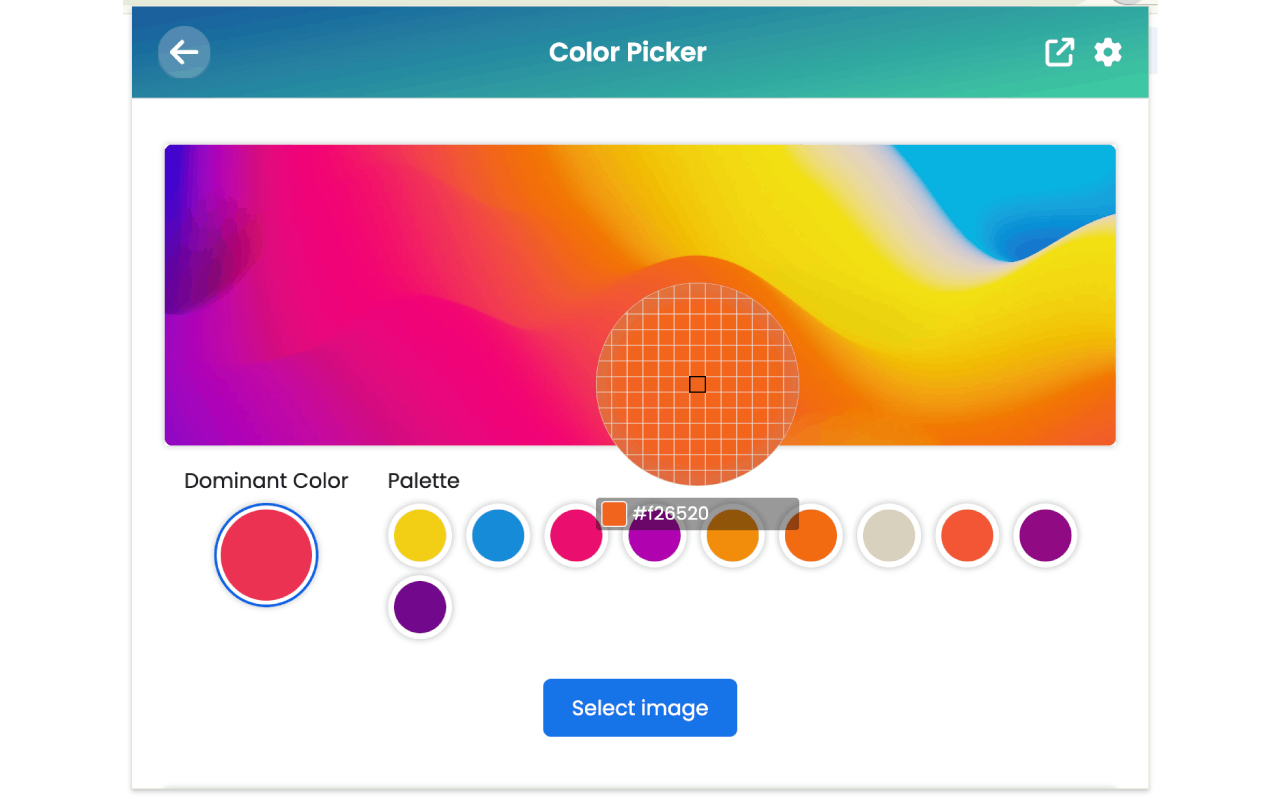Click the #f26520 color code label
Viewport: 1280px width, 800px height.
tap(671, 514)
